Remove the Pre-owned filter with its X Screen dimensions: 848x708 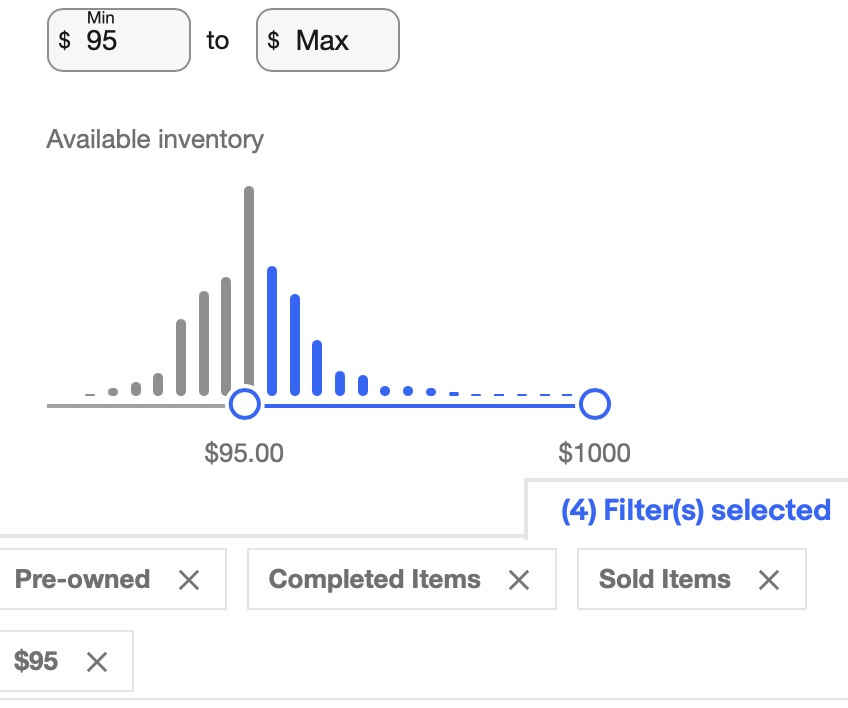(189, 580)
